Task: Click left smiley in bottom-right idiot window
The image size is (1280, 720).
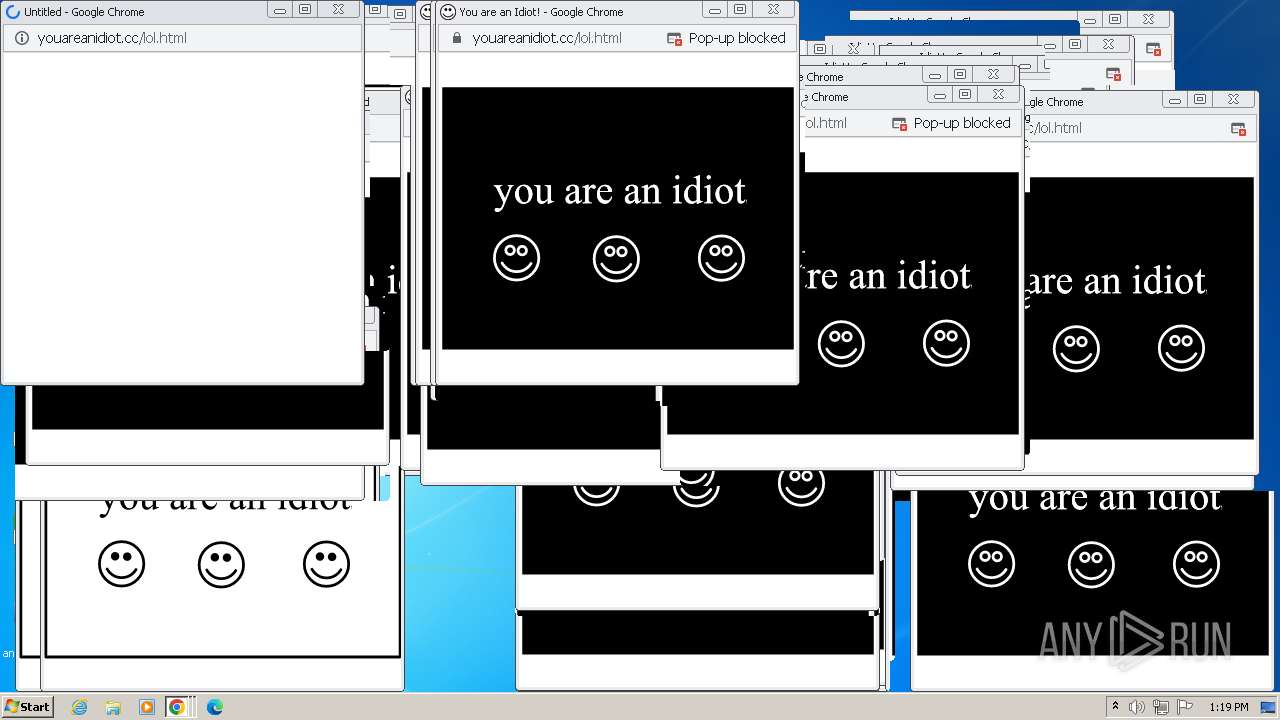Action: 991,563
